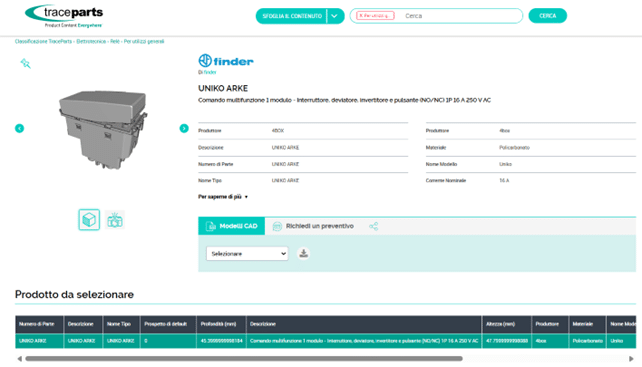Select the 3D cube view thumbnail

click(x=89, y=220)
